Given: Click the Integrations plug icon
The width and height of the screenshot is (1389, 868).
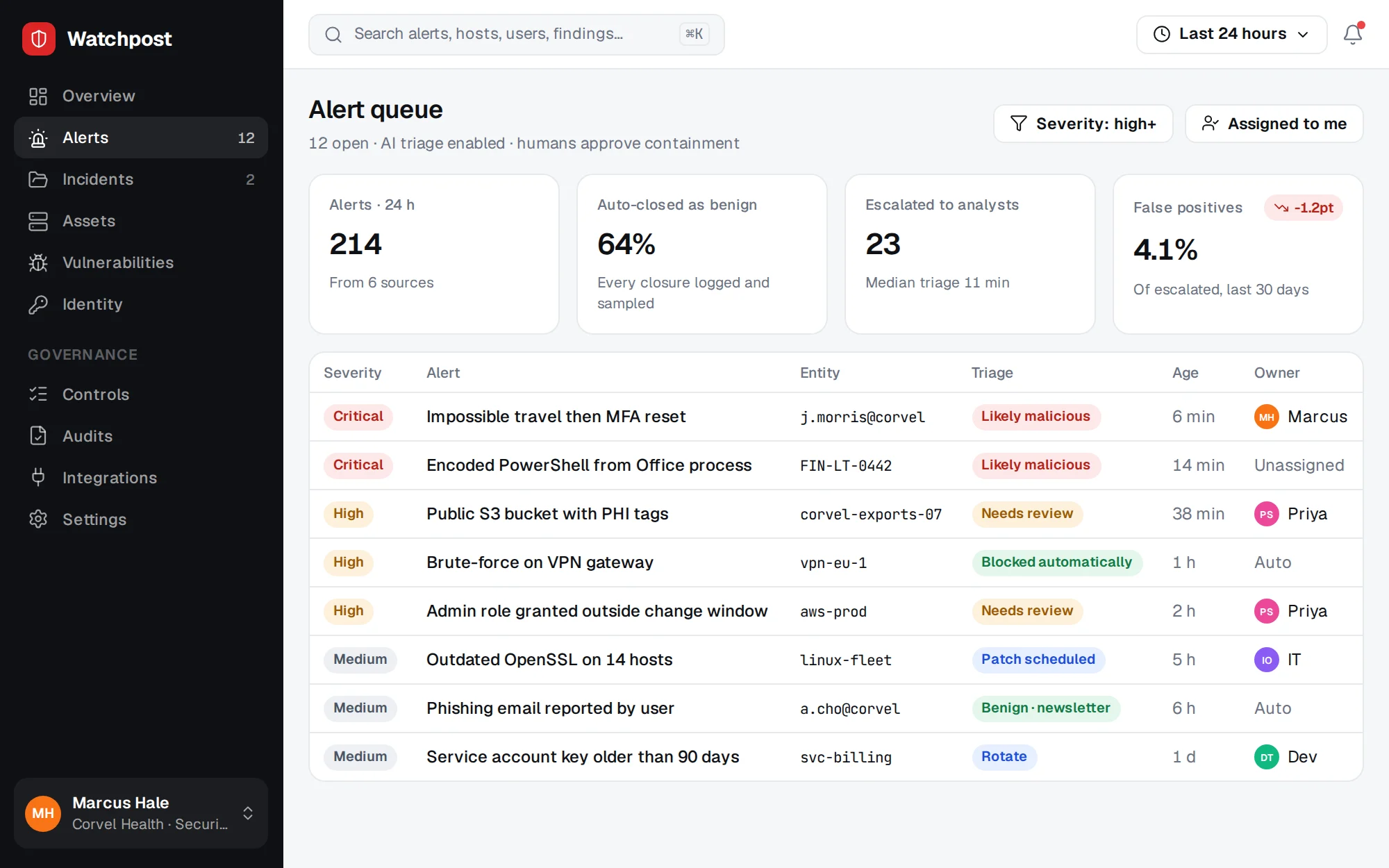Looking at the screenshot, I should (38, 478).
